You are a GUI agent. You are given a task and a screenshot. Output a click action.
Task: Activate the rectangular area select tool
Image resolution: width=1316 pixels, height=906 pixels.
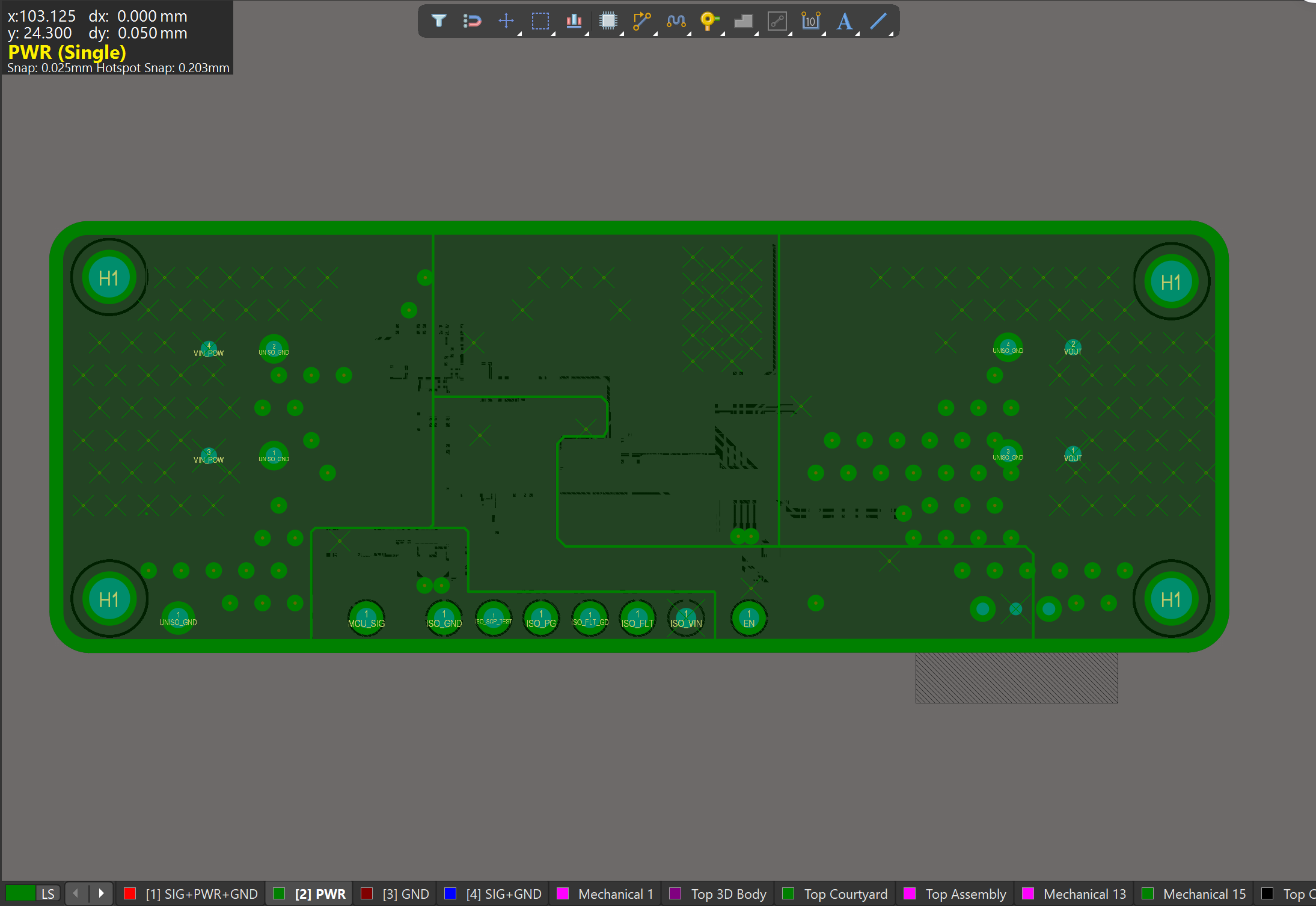point(540,21)
